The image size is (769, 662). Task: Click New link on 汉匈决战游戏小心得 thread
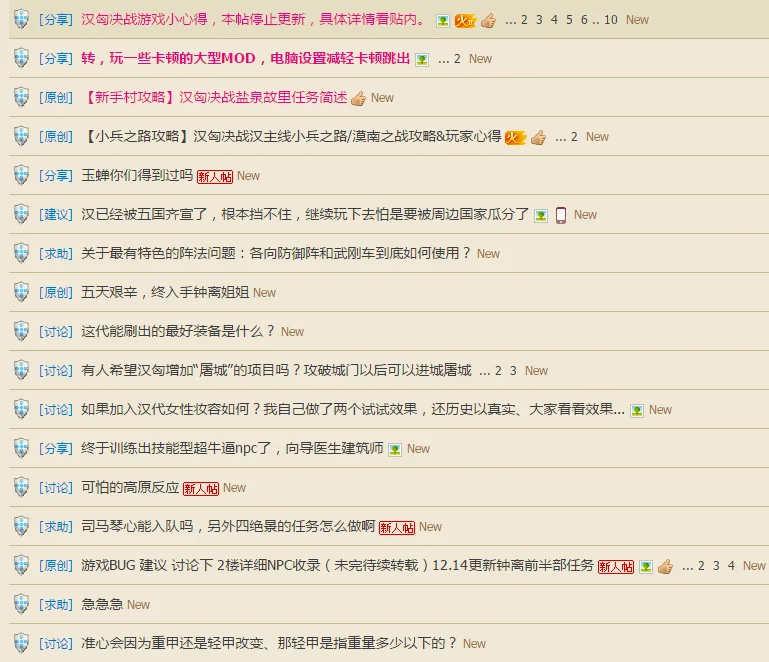637,20
